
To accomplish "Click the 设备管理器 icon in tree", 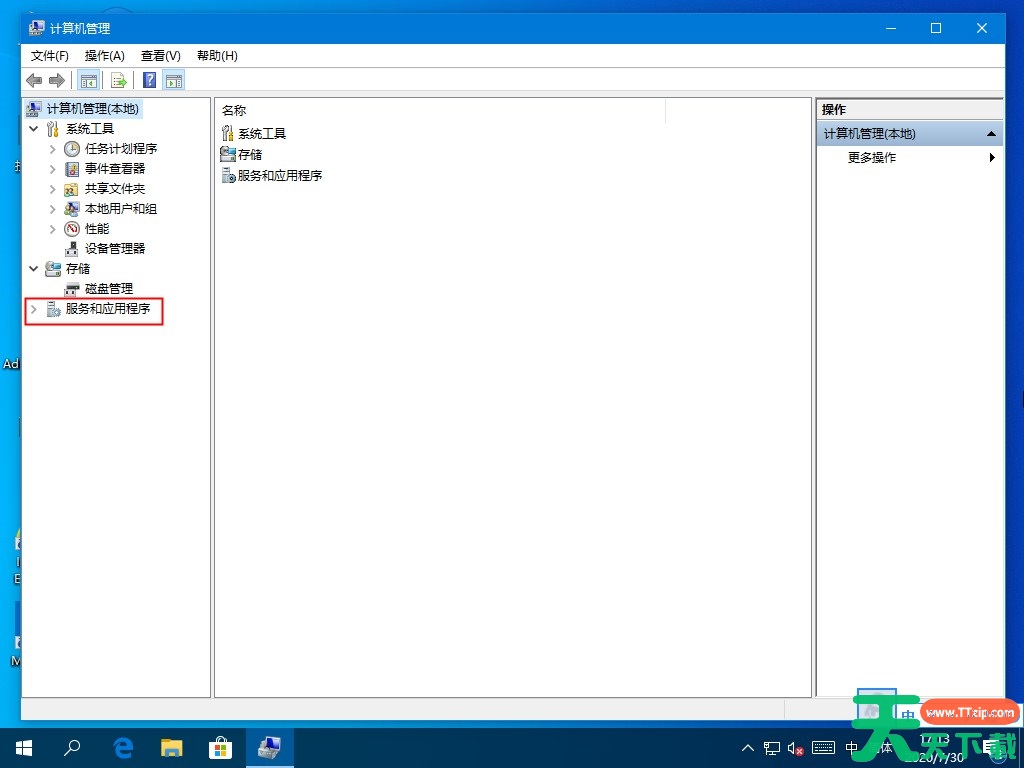I will tap(72, 249).
